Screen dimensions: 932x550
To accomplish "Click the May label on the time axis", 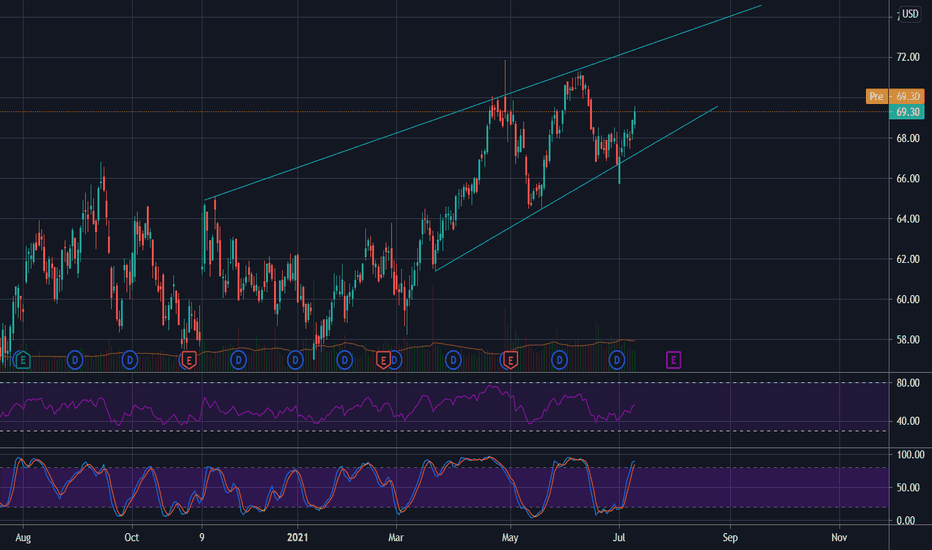I will [x=510, y=538].
